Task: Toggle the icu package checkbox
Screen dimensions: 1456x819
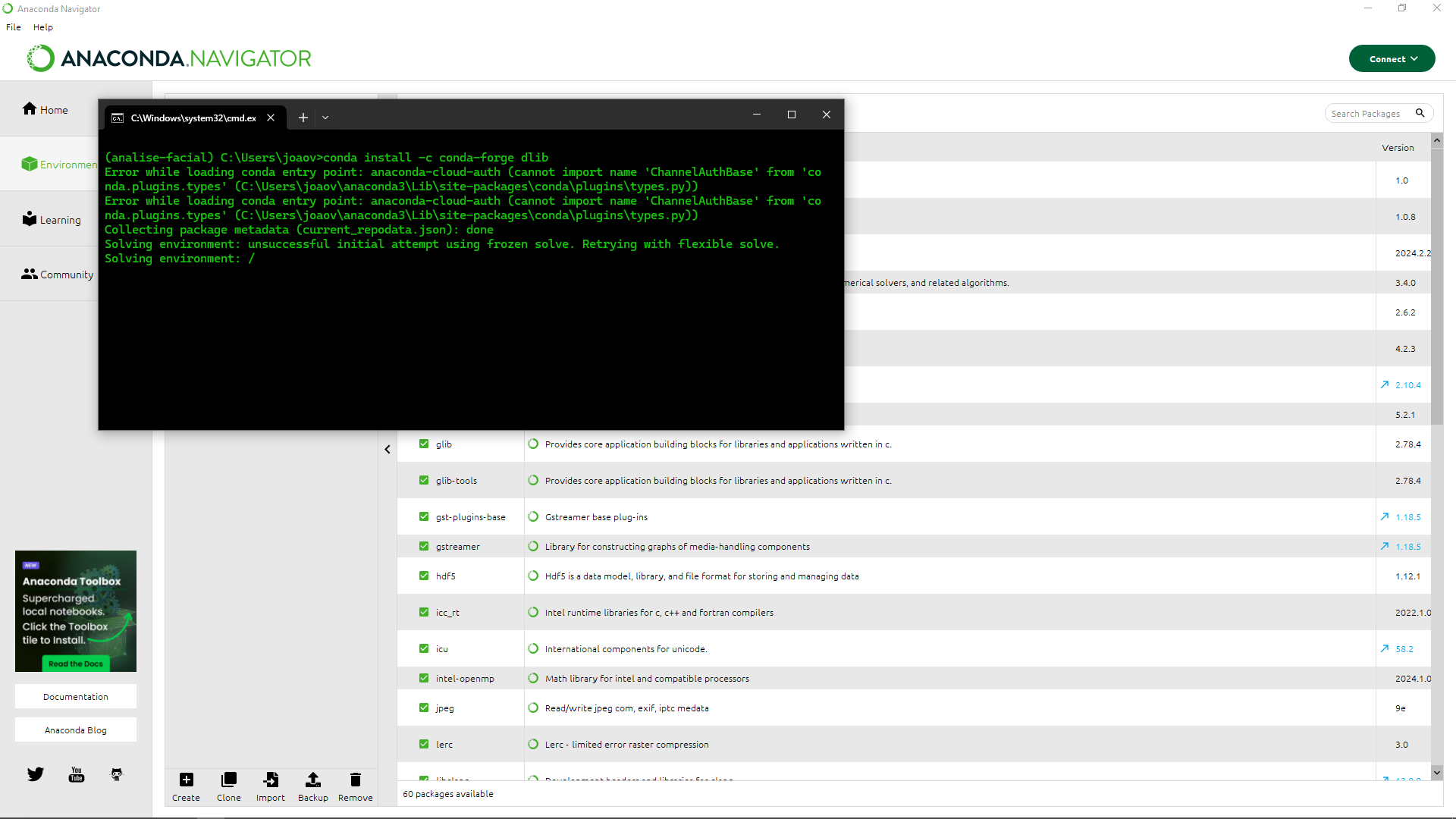Action: tap(424, 649)
